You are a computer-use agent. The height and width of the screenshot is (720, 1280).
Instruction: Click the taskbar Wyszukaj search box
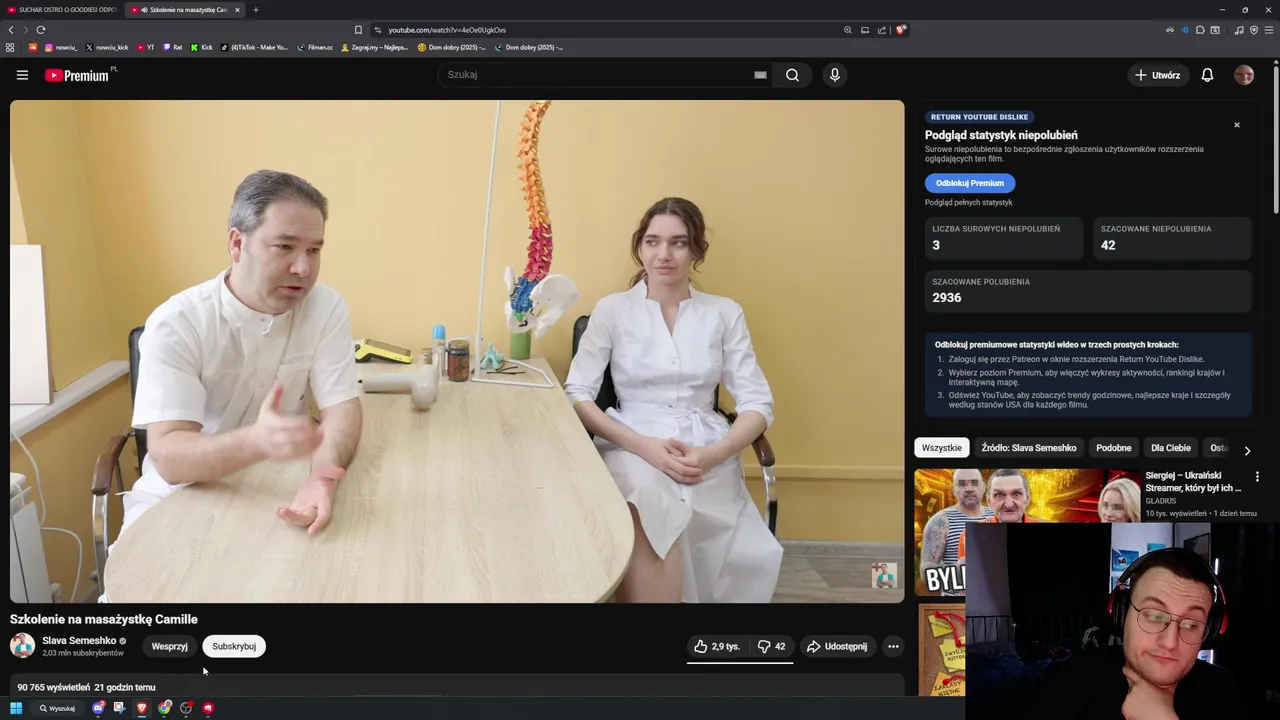click(57, 708)
